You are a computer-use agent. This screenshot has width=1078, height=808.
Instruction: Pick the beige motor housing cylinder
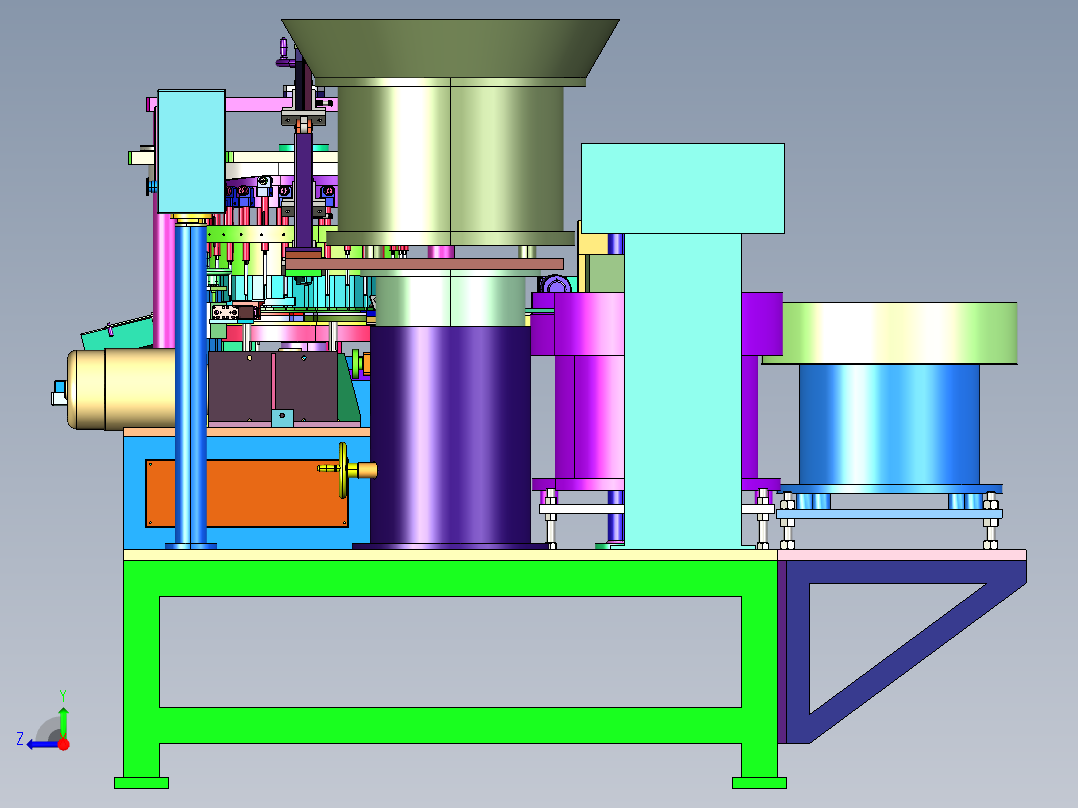tap(121, 389)
